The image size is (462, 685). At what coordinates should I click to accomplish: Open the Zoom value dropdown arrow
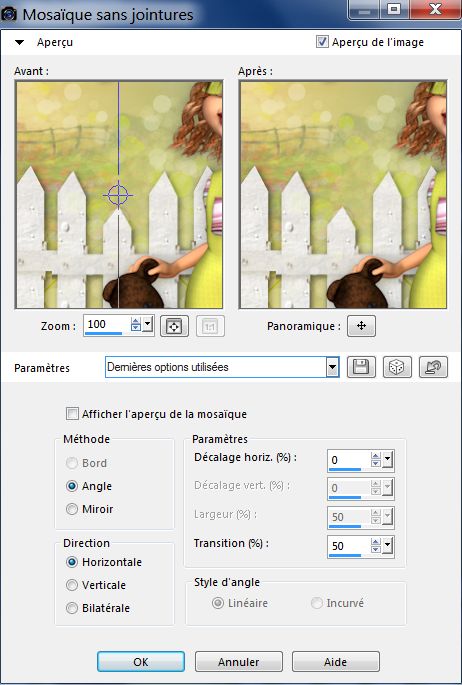148,325
